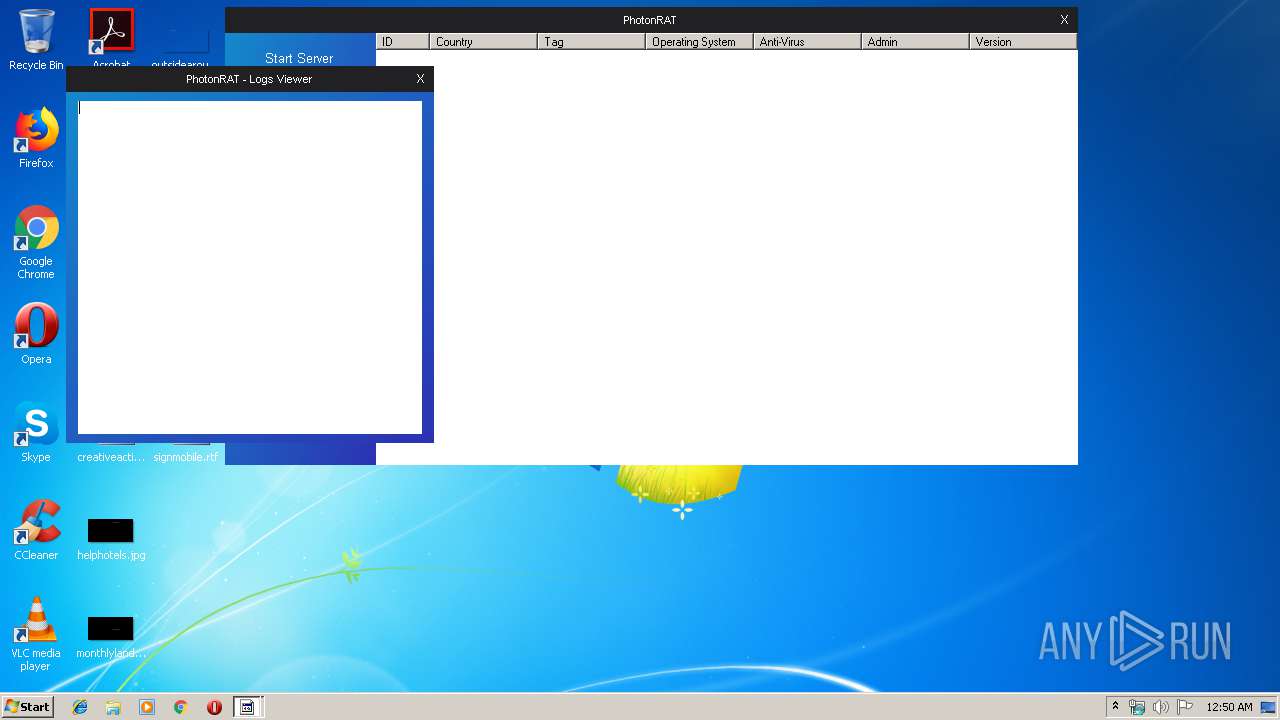Click the PhotonRAT Logs Viewer title bar

pyautogui.click(x=249, y=79)
